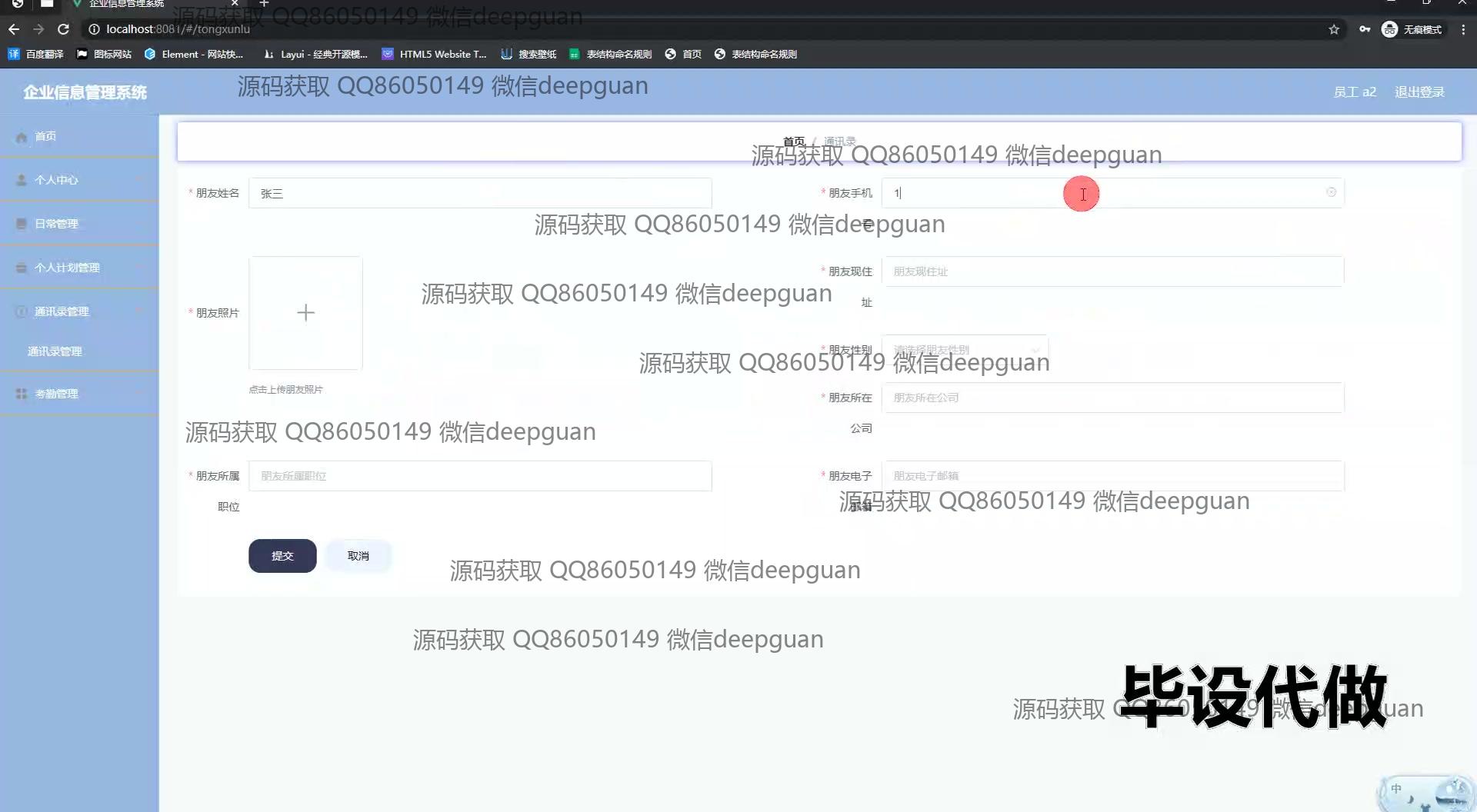Open the 搜索壁纸 bookmark
This screenshot has width=1477, height=812.
[528, 54]
